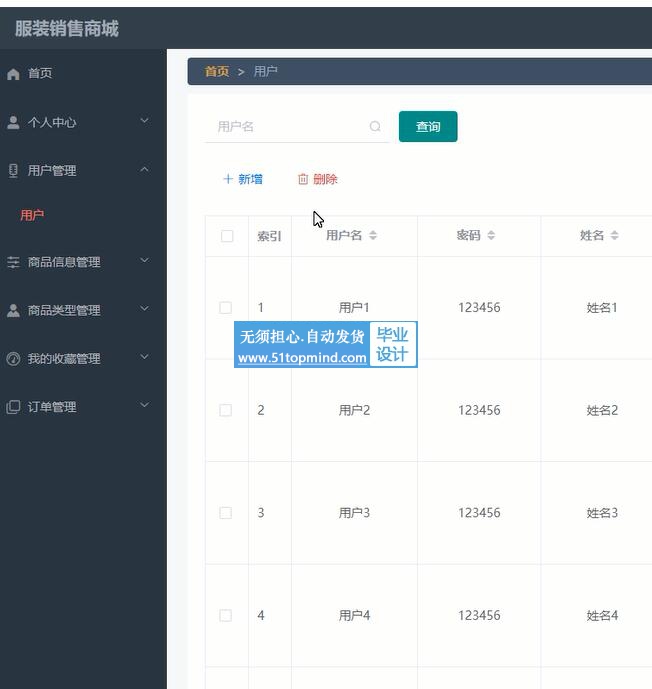The height and width of the screenshot is (689, 652).
Task: Open the 订单管理 menu label
Action: 52,407
